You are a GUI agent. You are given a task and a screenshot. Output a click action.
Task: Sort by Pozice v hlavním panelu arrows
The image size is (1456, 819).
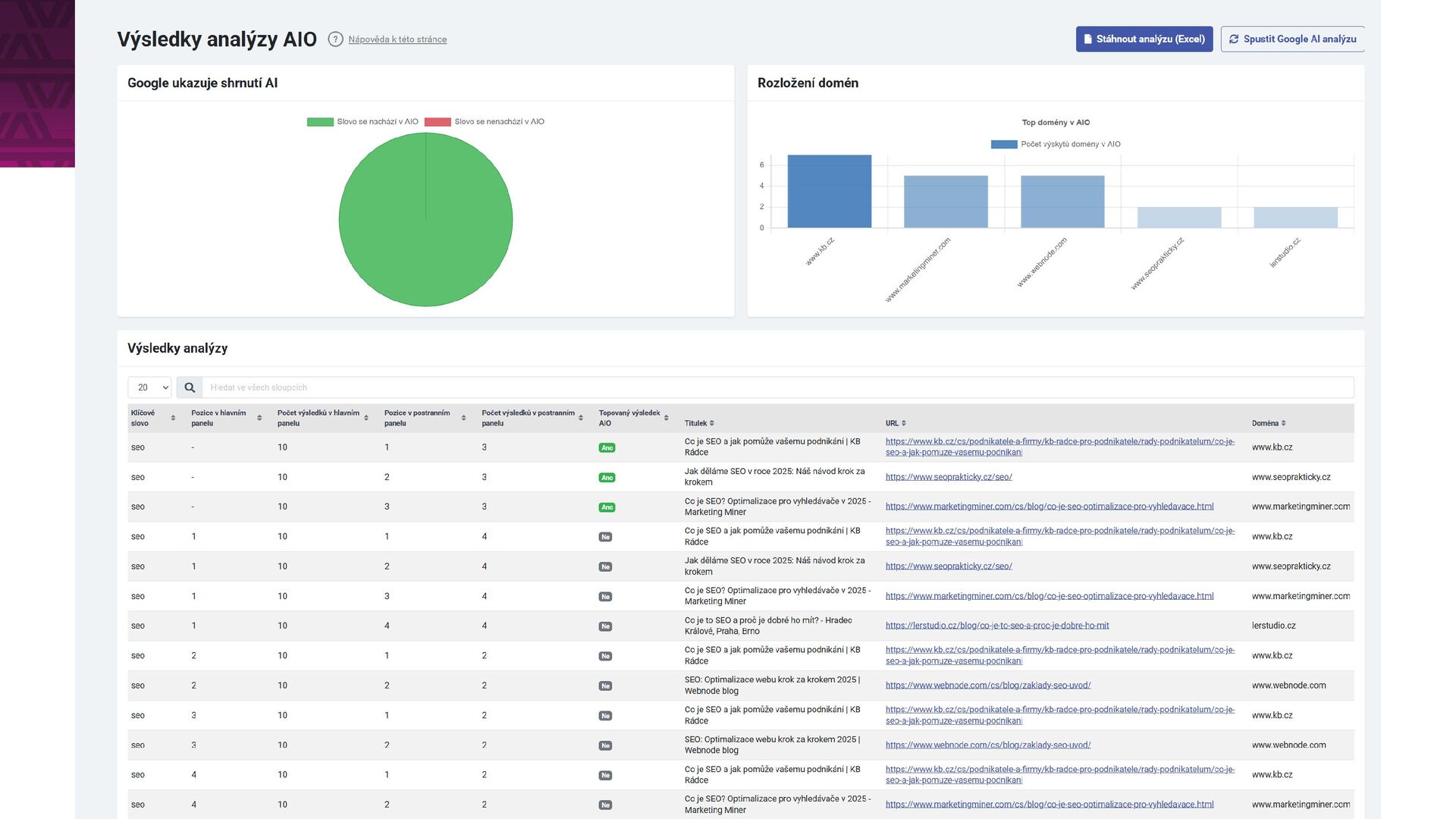(x=259, y=418)
